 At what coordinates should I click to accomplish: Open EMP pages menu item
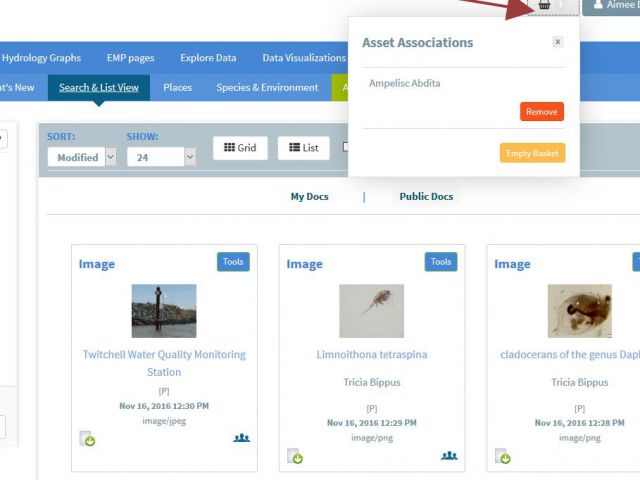pos(131,58)
